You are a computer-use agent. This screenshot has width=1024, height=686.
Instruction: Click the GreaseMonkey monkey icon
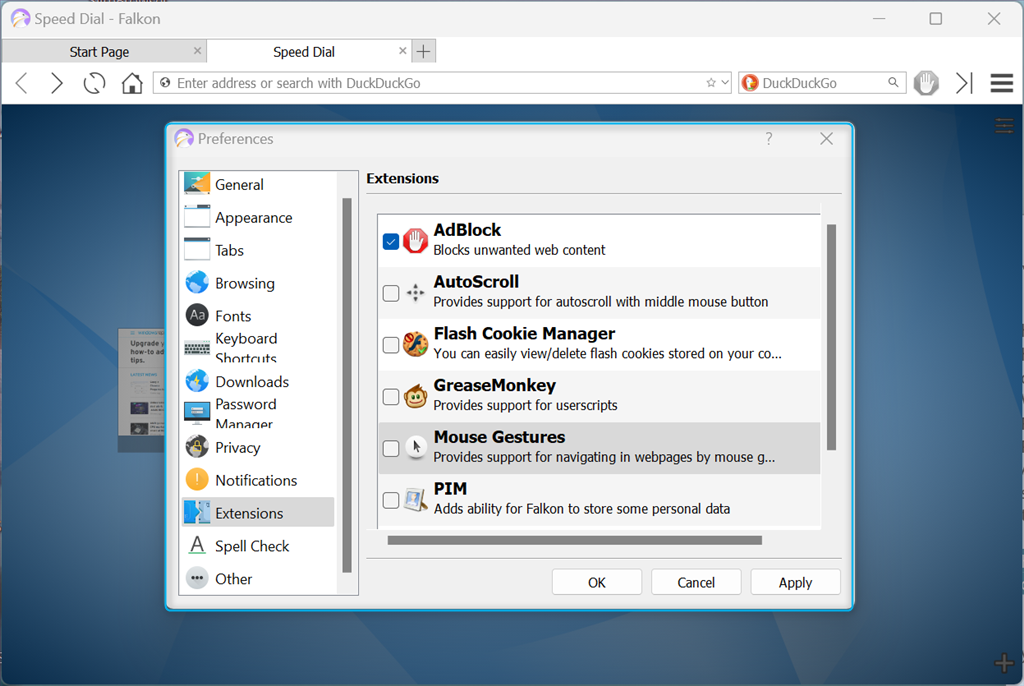pyautogui.click(x=415, y=396)
